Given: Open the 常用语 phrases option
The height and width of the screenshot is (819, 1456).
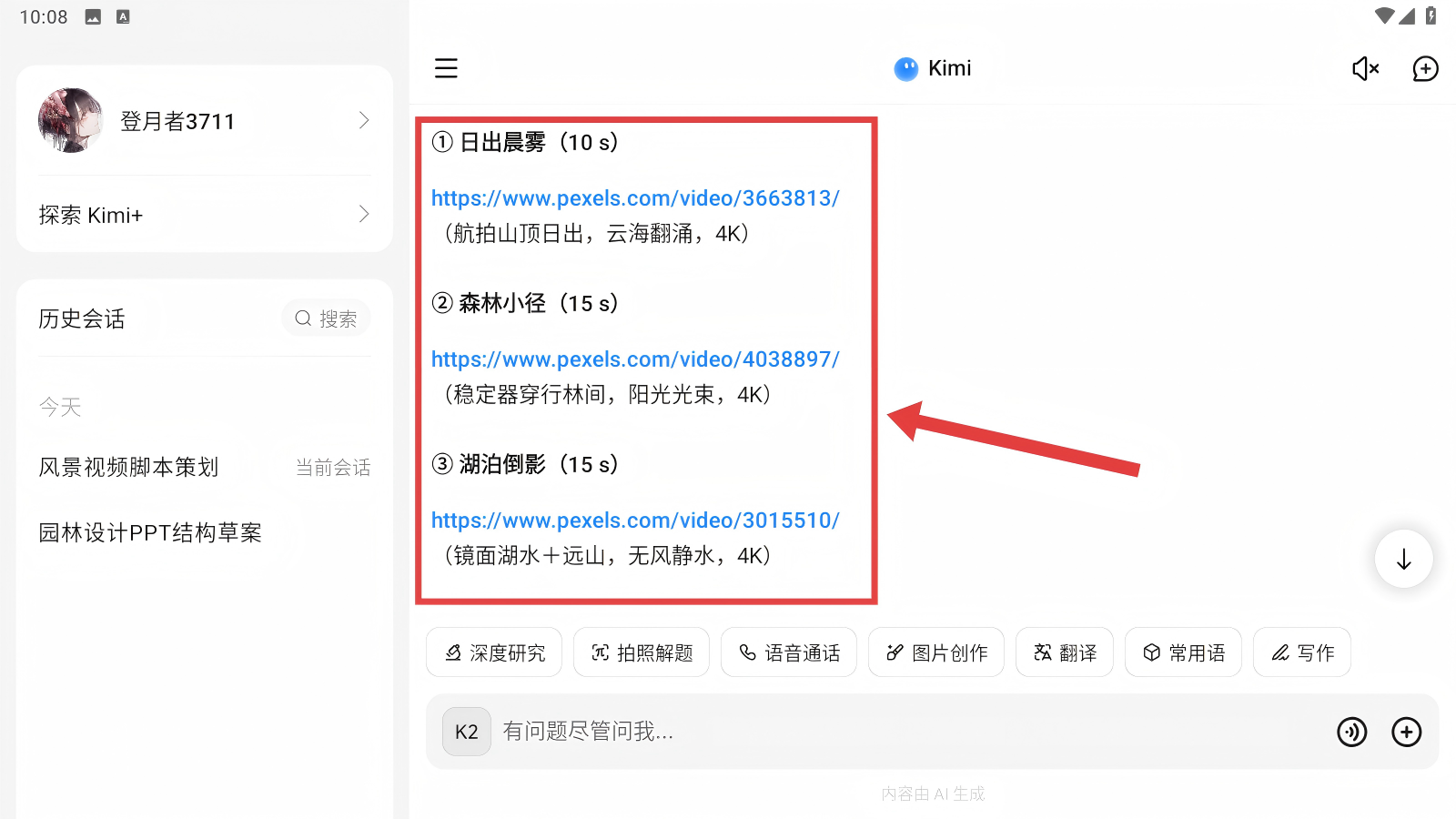Looking at the screenshot, I should pos(1183,652).
